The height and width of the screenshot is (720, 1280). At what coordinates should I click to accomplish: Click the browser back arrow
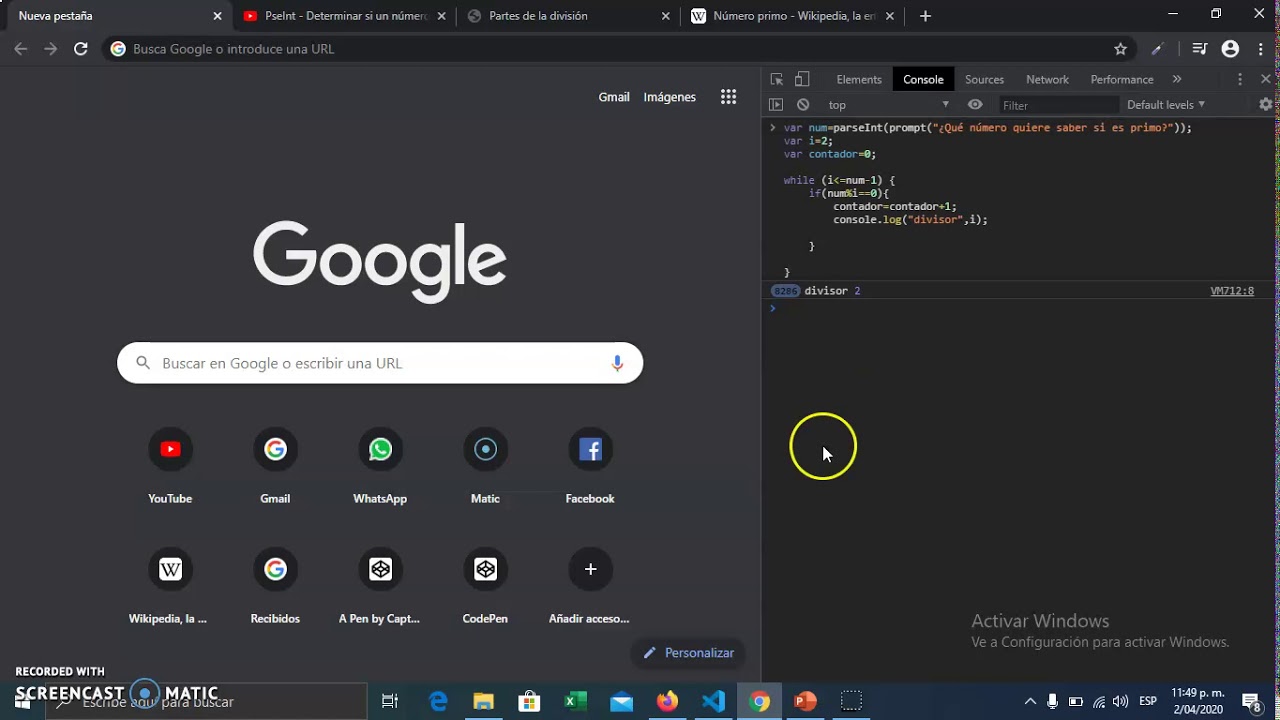point(21,48)
